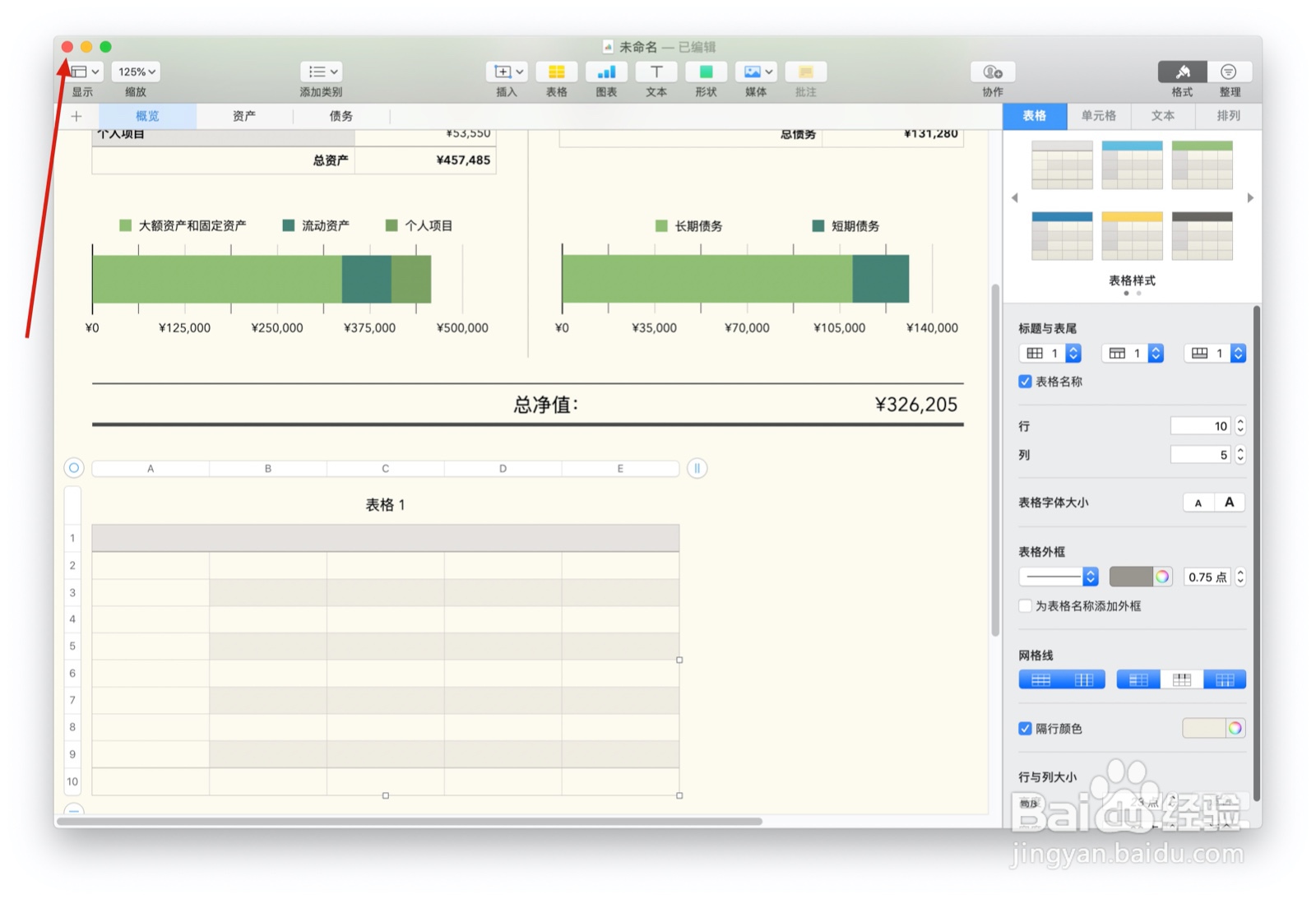This screenshot has width=1316, height=899.
Task: Select the 排列 inspector tab
Action: coord(1228,116)
